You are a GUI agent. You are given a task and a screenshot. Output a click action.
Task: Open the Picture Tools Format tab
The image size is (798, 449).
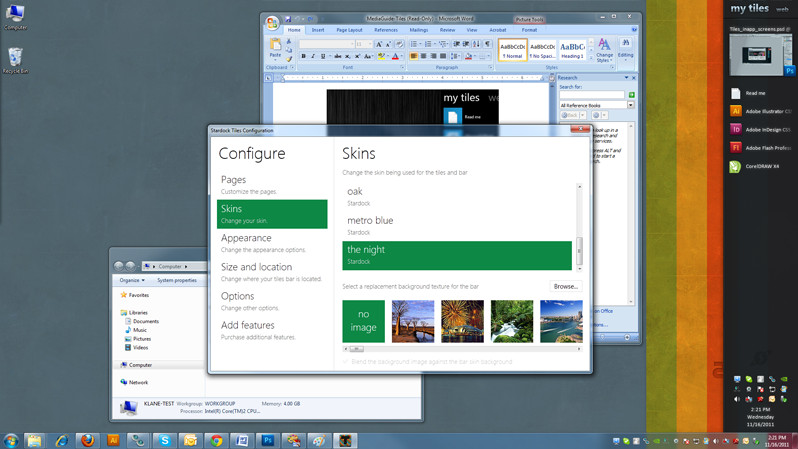click(x=529, y=30)
